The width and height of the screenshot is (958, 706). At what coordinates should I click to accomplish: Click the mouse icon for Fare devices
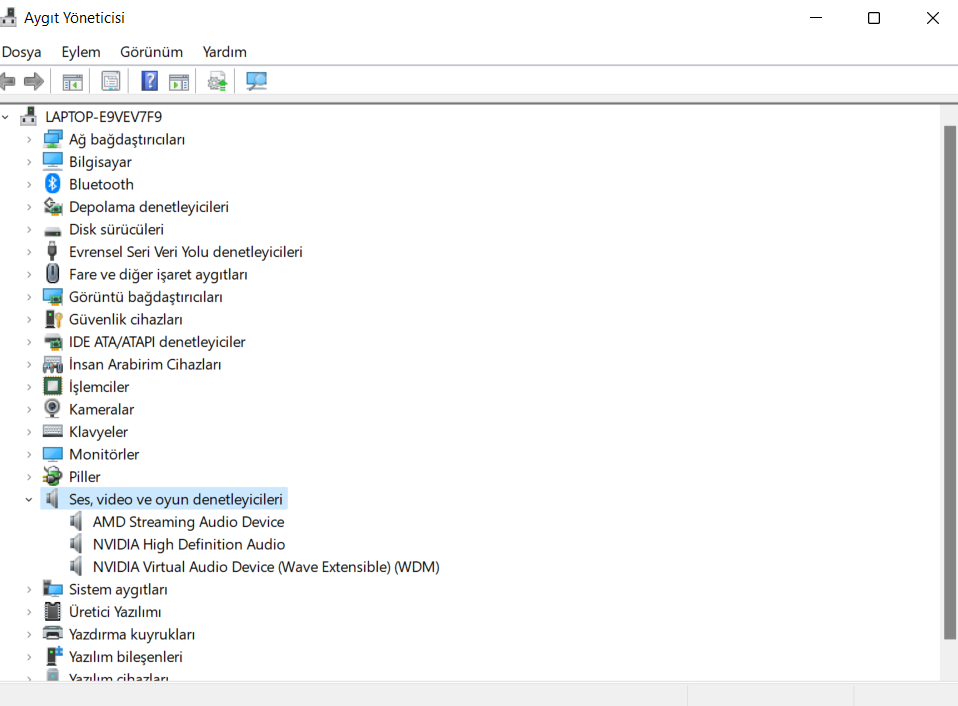coord(53,274)
